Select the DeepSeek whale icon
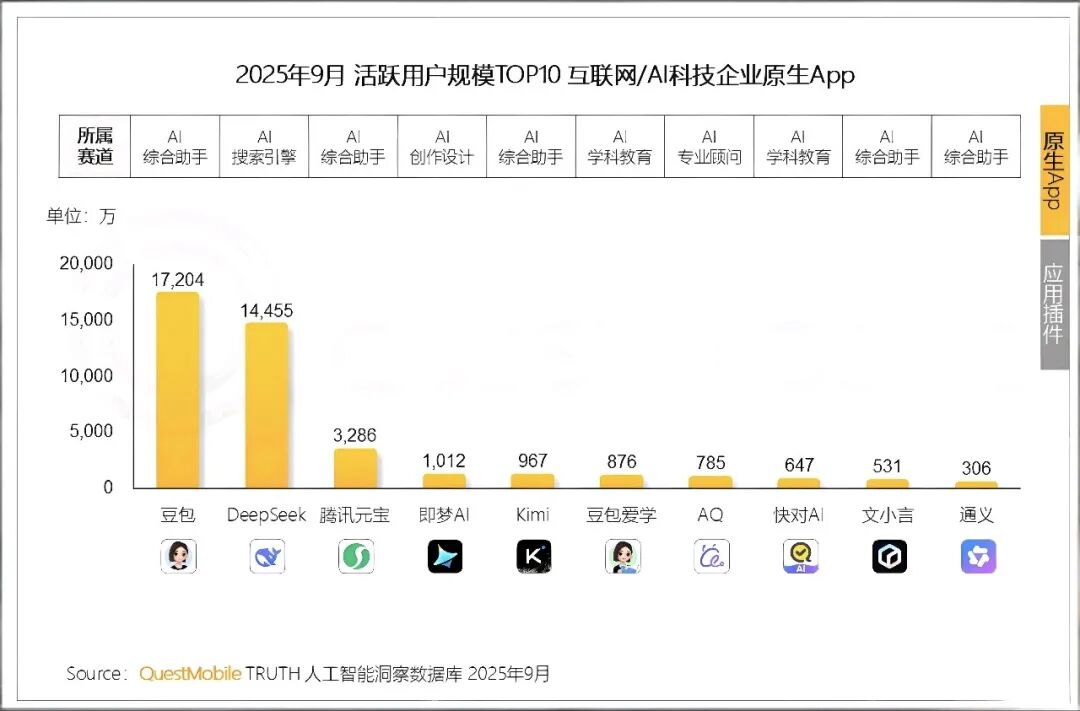1080x711 pixels. [x=266, y=556]
